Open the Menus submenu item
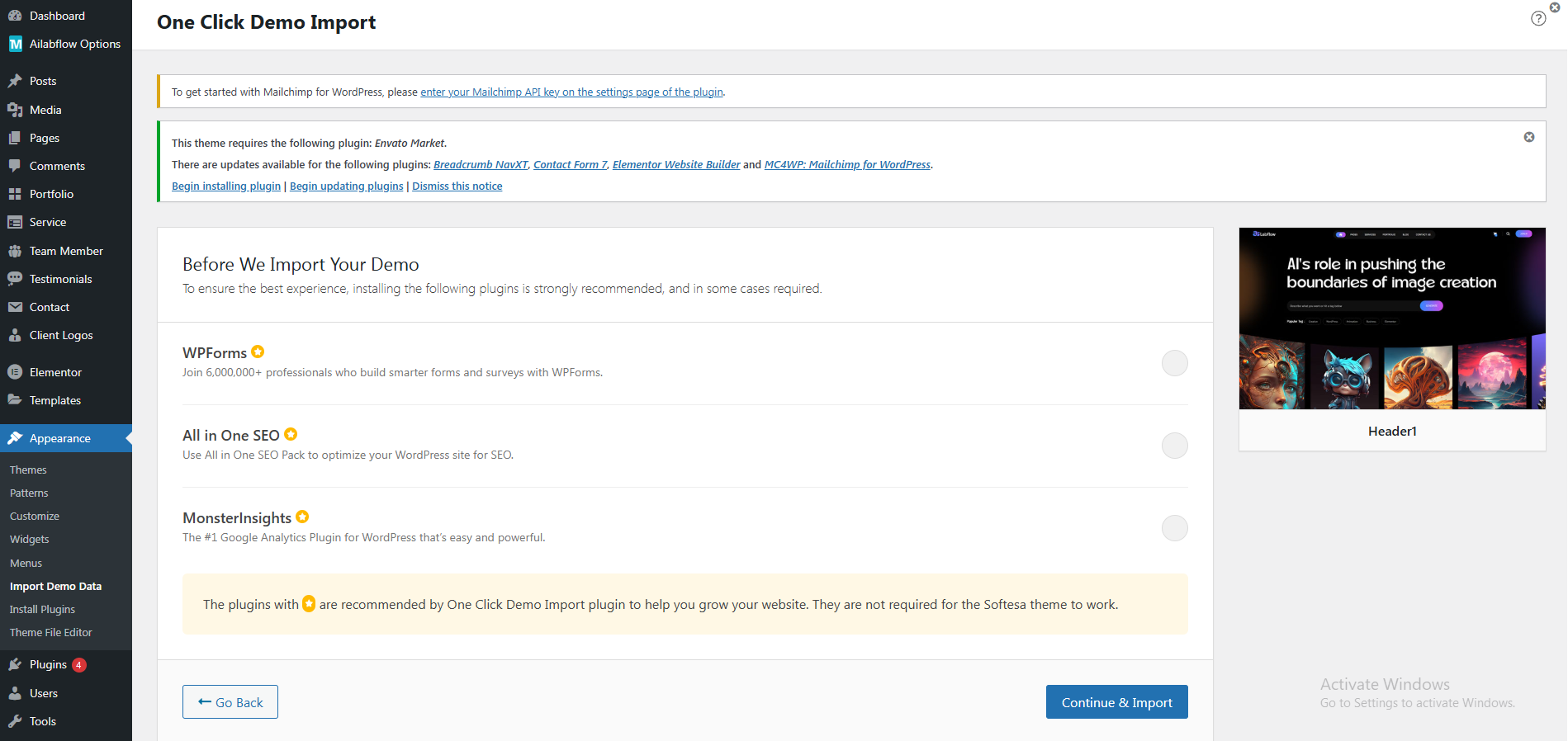 pyautogui.click(x=26, y=563)
